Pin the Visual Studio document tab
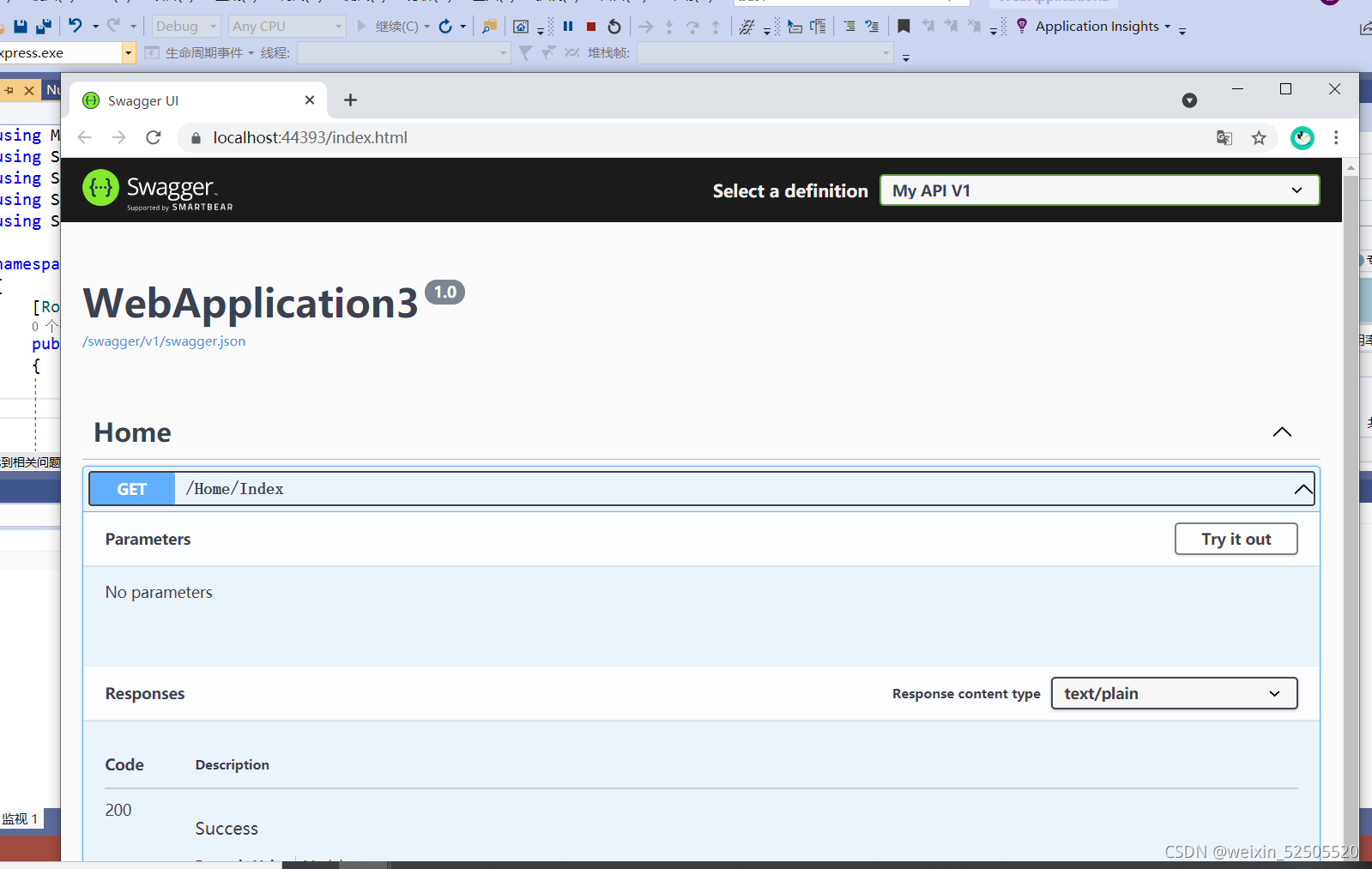 tap(9, 90)
